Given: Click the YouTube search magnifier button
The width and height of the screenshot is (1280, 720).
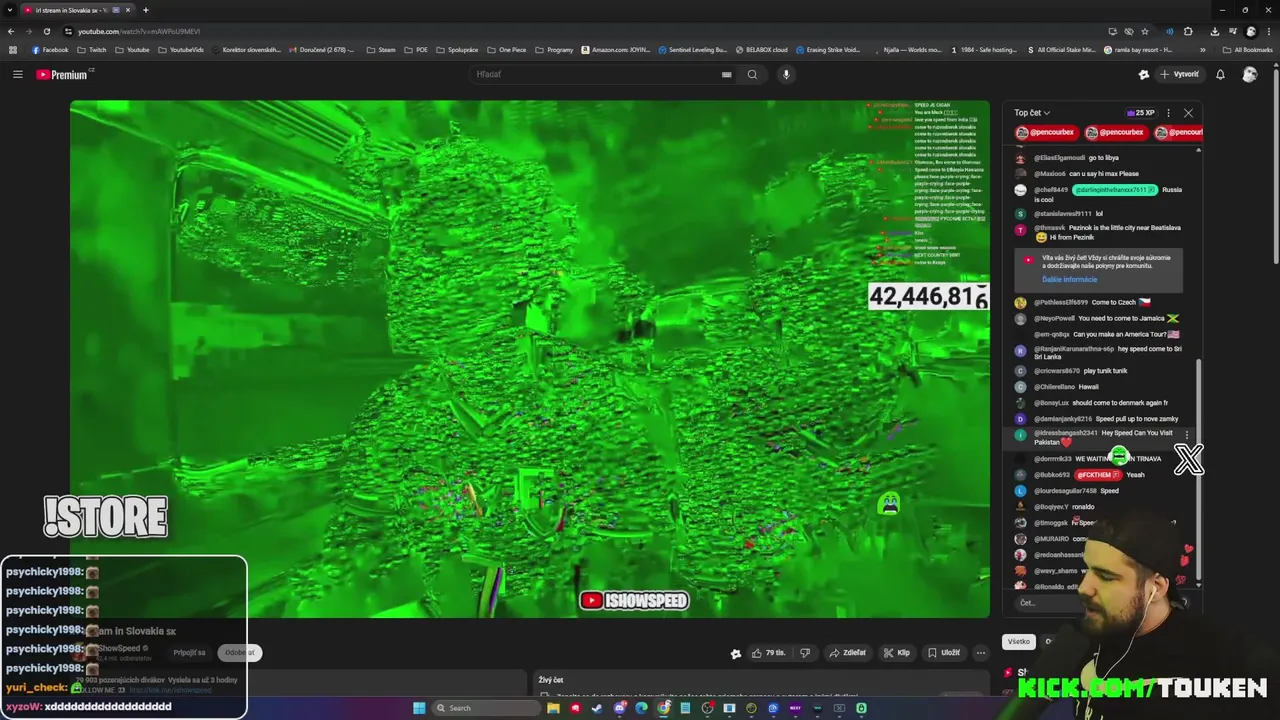Looking at the screenshot, I should [x=752, y=74].
